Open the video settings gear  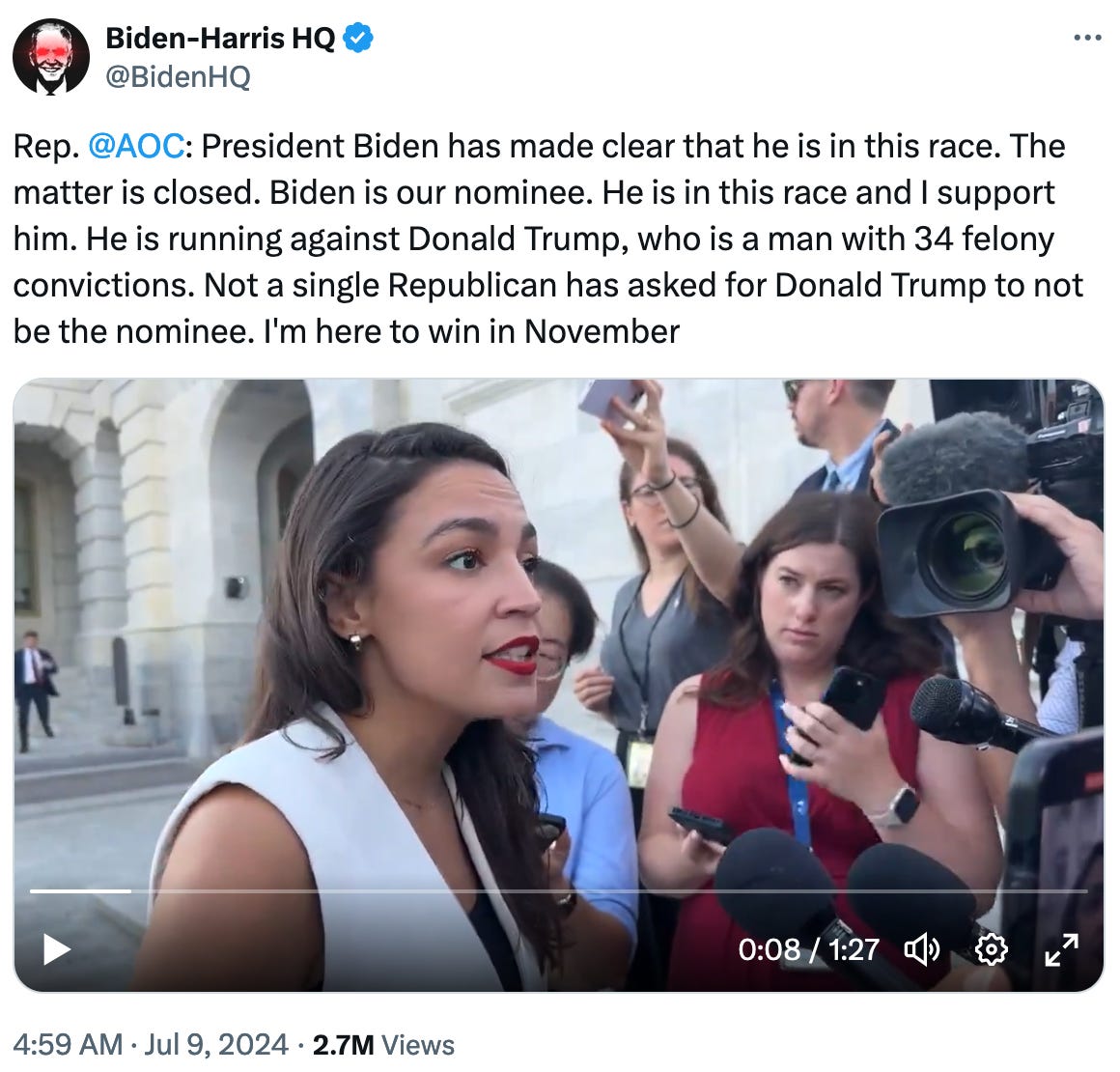[x=992, y=950]
